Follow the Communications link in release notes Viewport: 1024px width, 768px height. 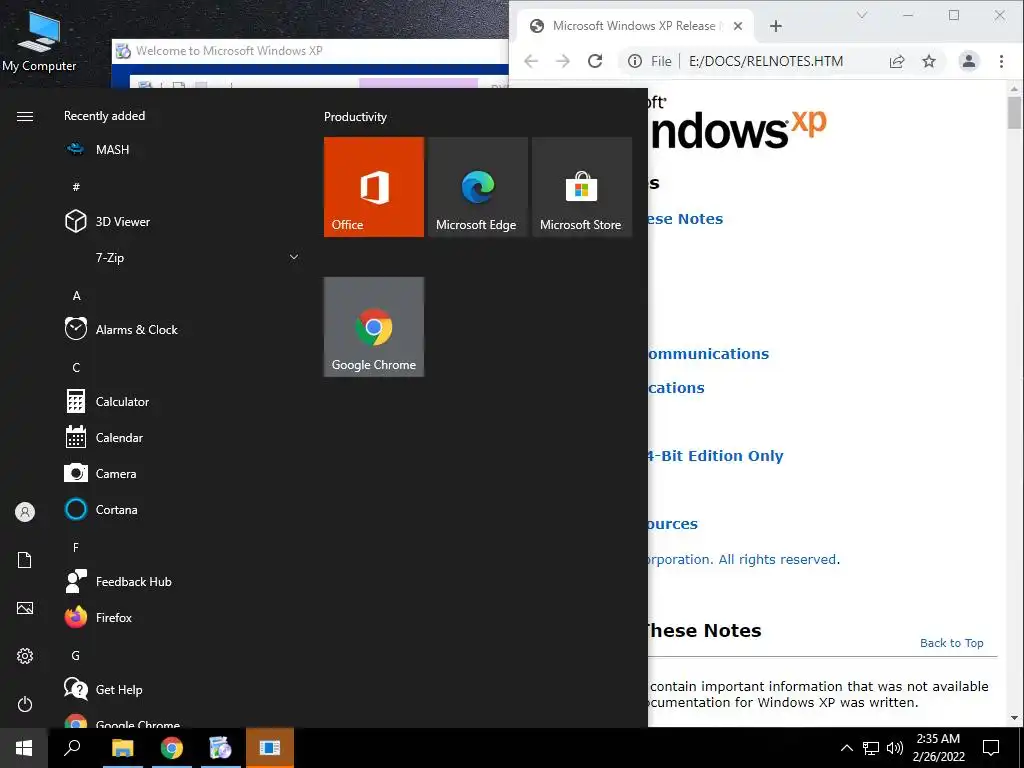pos(709,354)
